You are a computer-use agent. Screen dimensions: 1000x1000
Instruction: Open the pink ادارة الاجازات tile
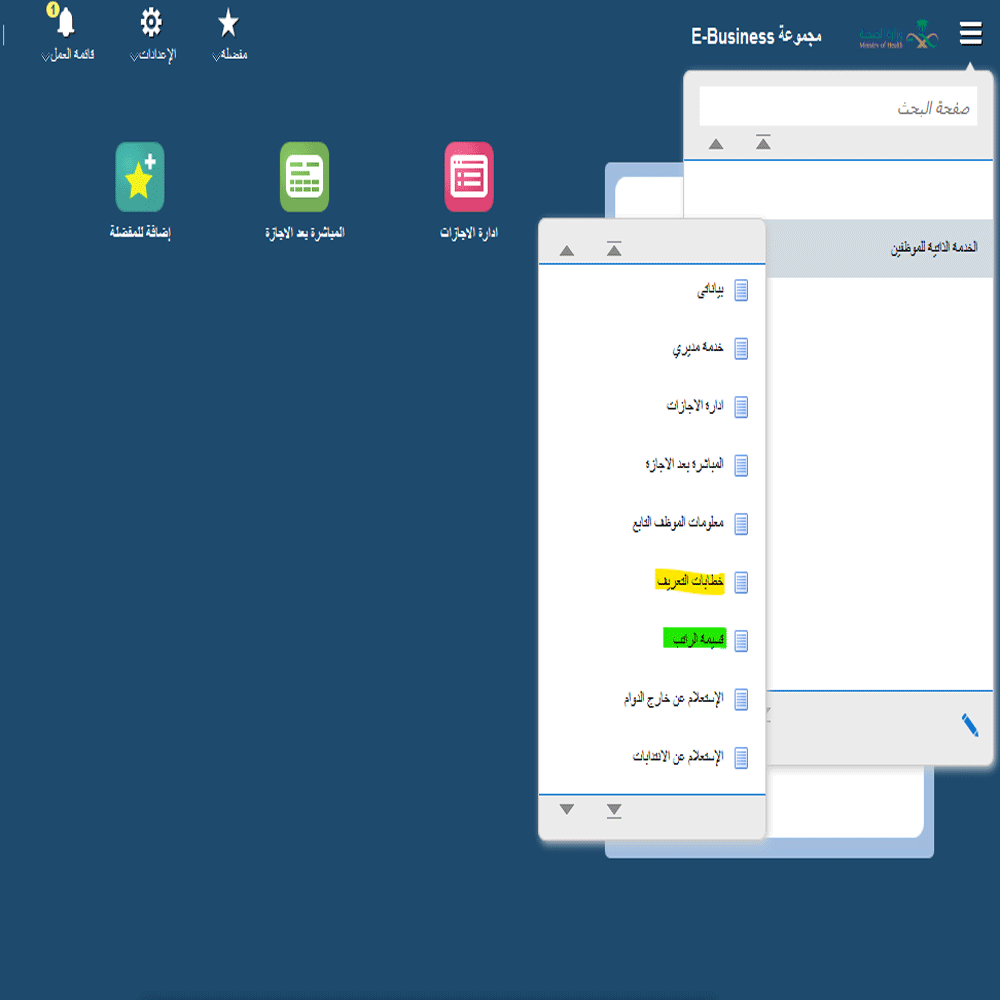(x=469, y=177)
